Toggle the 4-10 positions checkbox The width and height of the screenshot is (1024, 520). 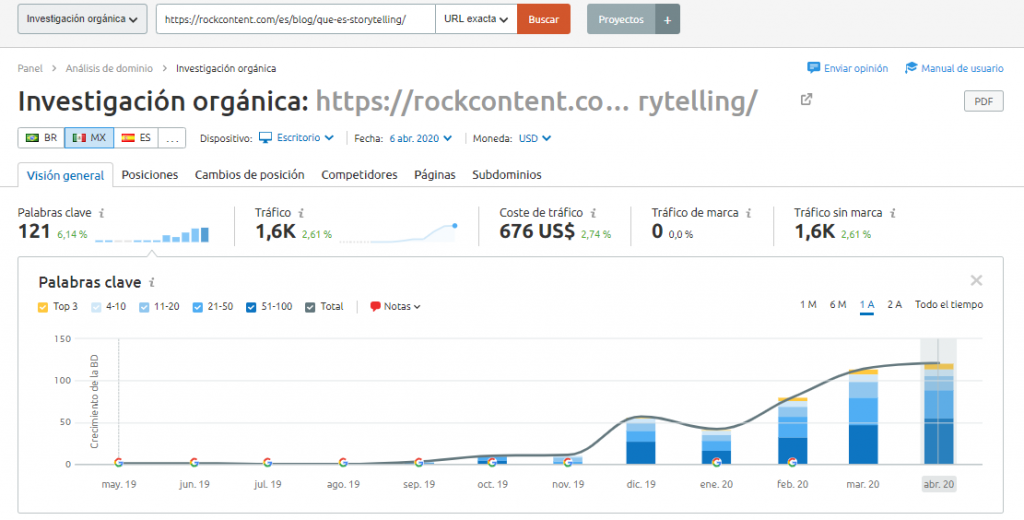pyautogui.click(x=95, y=306)
